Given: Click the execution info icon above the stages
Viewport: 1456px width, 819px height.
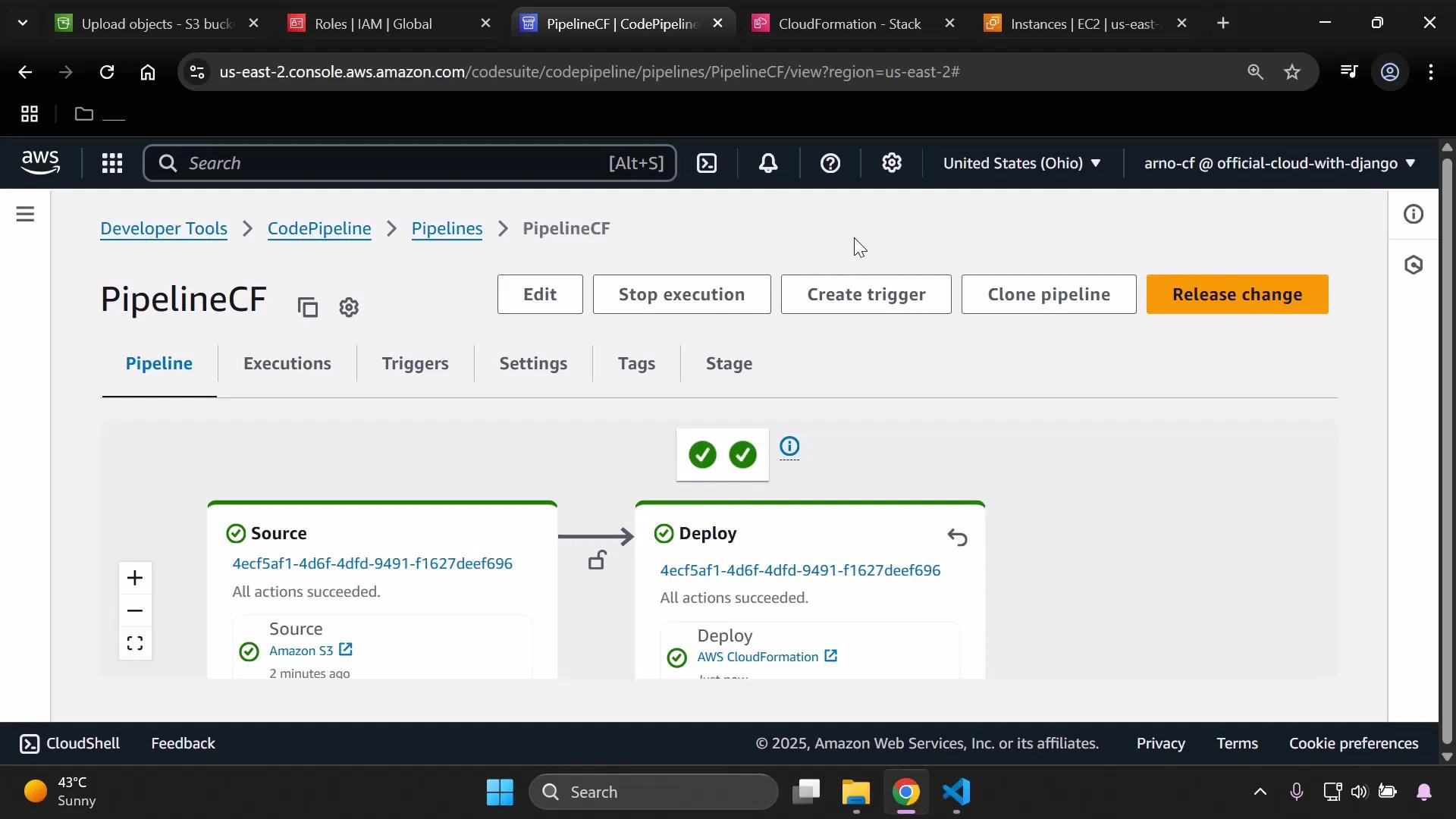Looking at the screenshot, I should (790, 447).
